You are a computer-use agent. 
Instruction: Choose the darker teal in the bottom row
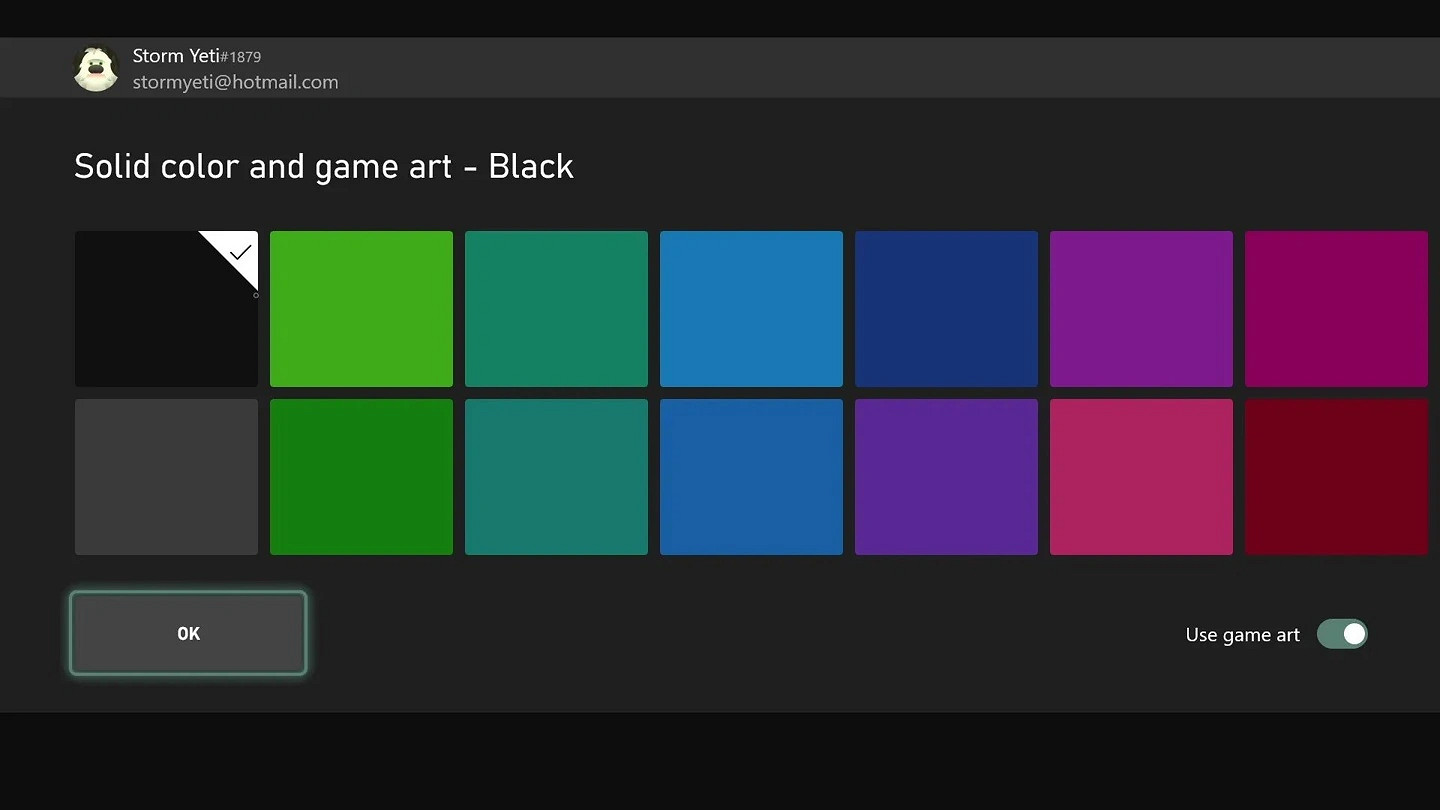556,477
